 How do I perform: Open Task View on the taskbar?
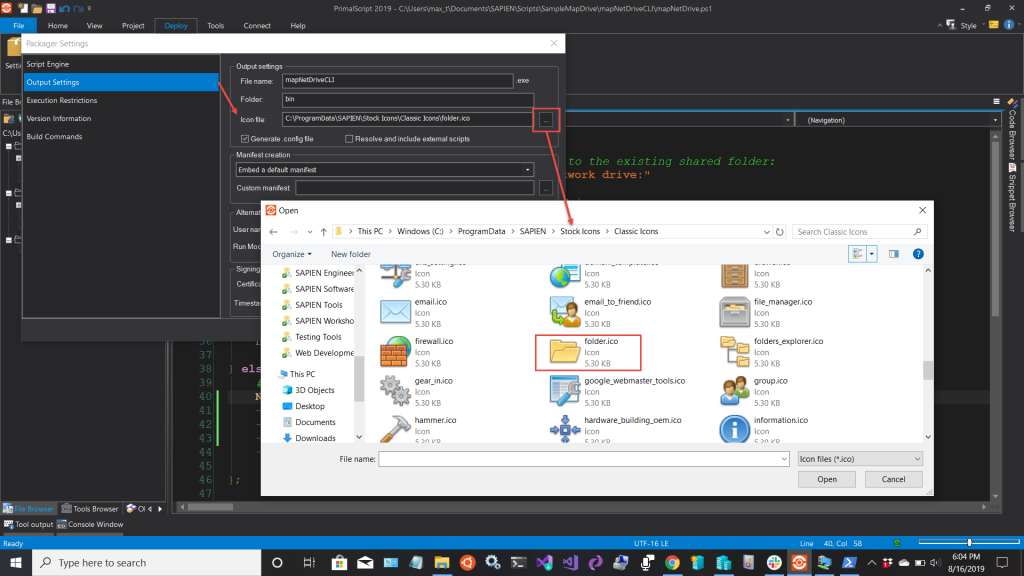pyautogui.click(x=309, y=562)
